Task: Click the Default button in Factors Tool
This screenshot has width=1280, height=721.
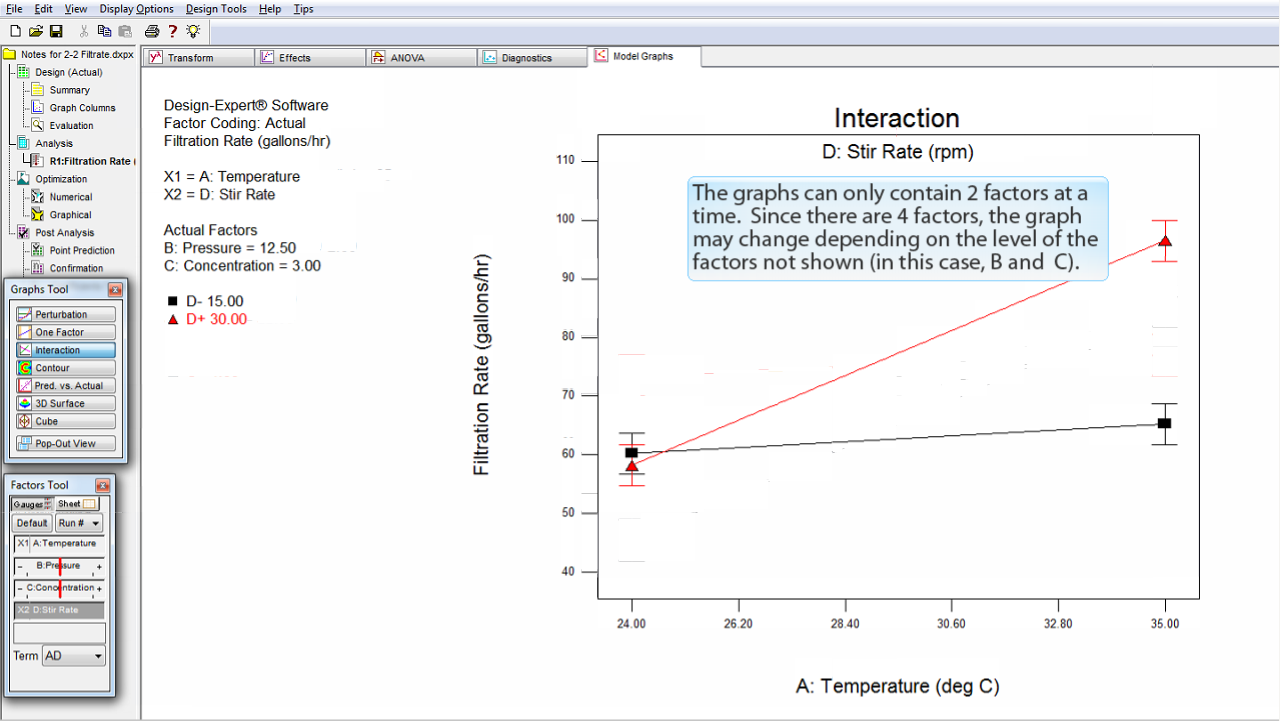Action: 32,523
